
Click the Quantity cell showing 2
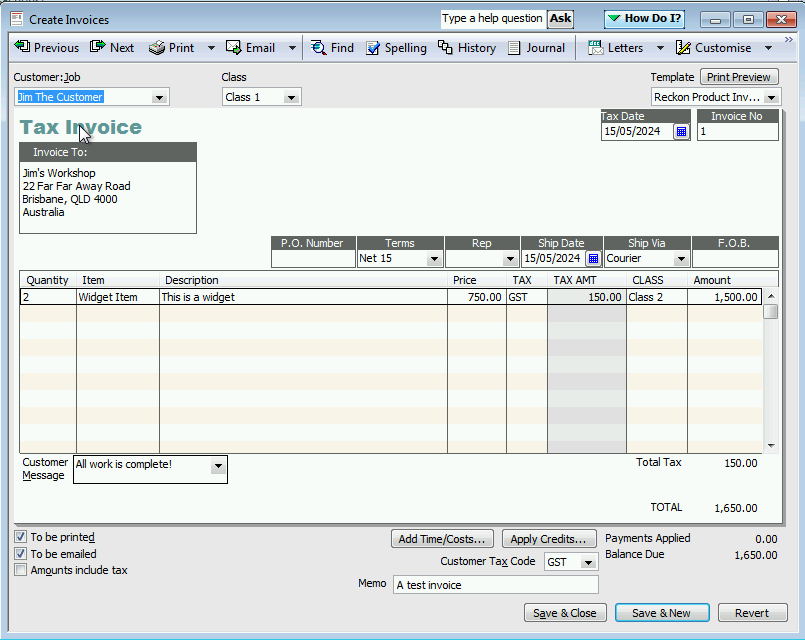coord(49,297)
